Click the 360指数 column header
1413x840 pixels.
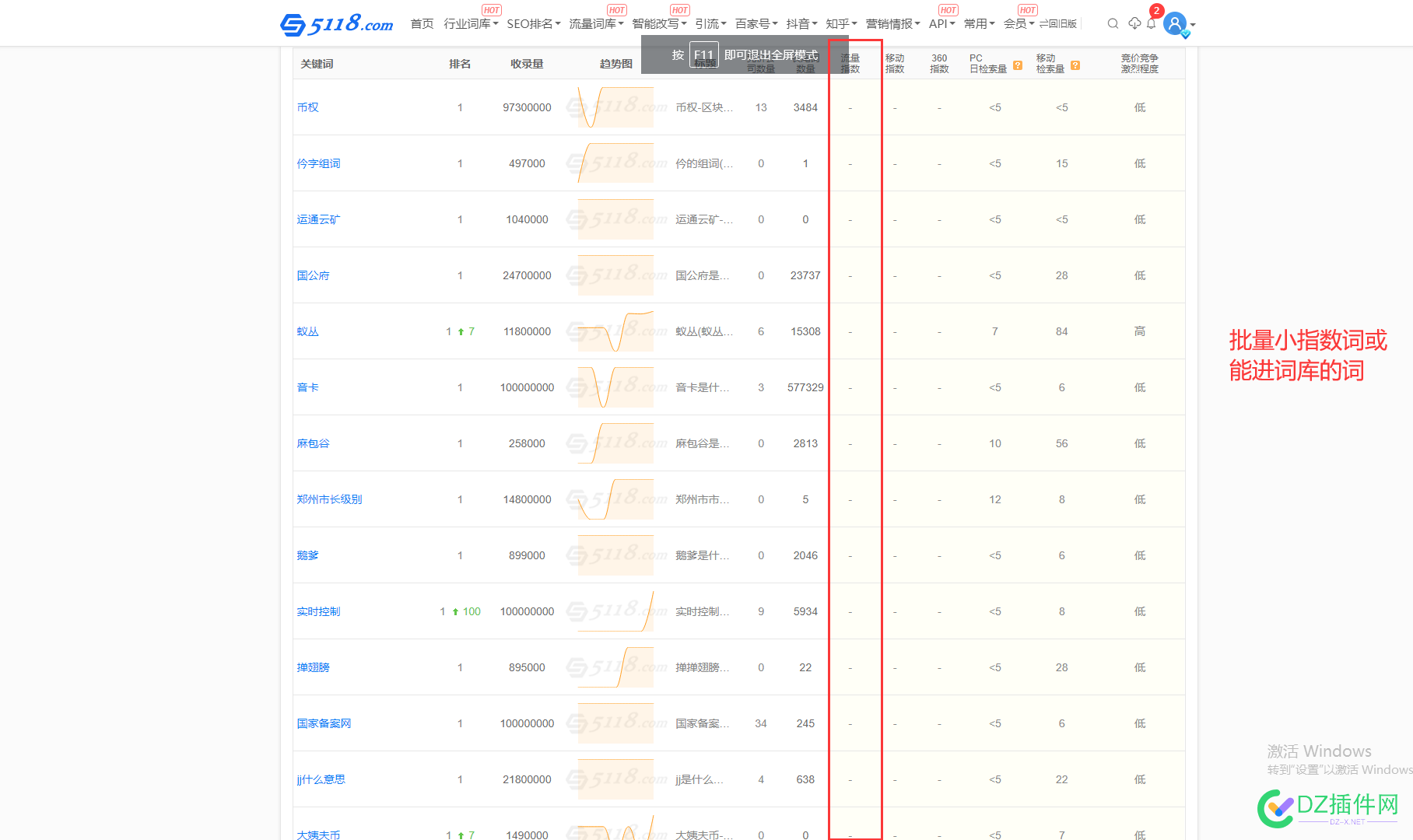939,64
